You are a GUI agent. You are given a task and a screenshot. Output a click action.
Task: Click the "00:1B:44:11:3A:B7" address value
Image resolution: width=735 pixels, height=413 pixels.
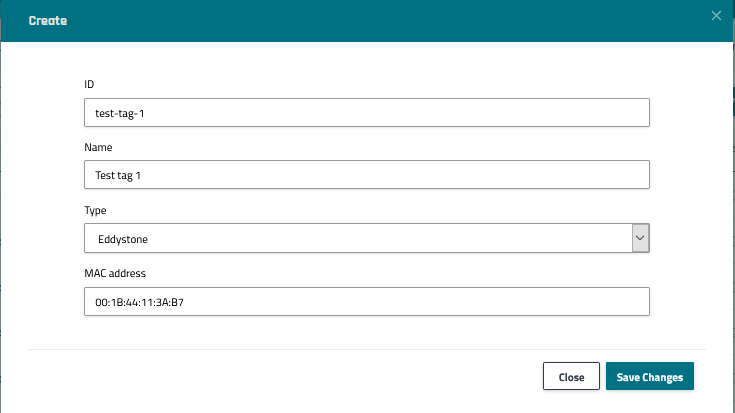click(x=141, y=302)
